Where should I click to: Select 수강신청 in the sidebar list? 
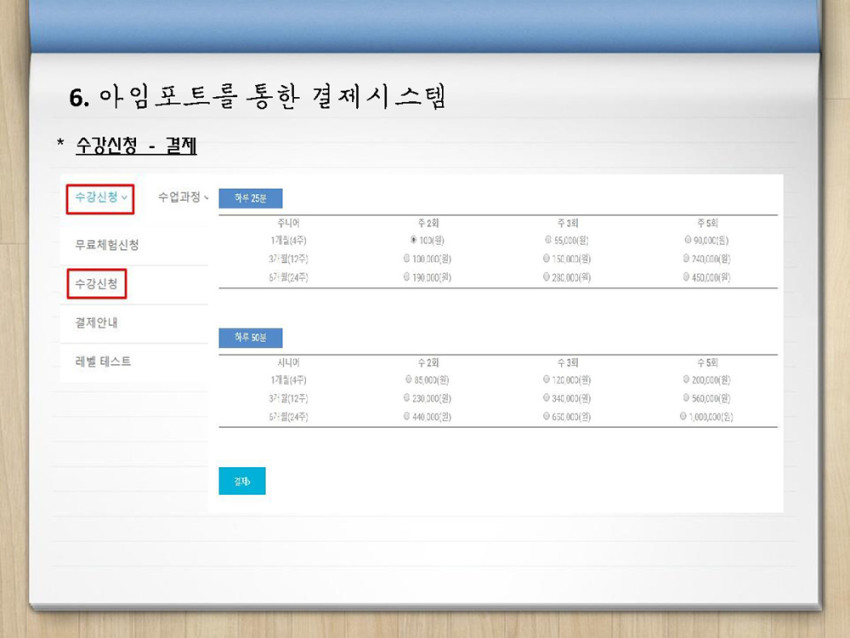pos(96,283)
